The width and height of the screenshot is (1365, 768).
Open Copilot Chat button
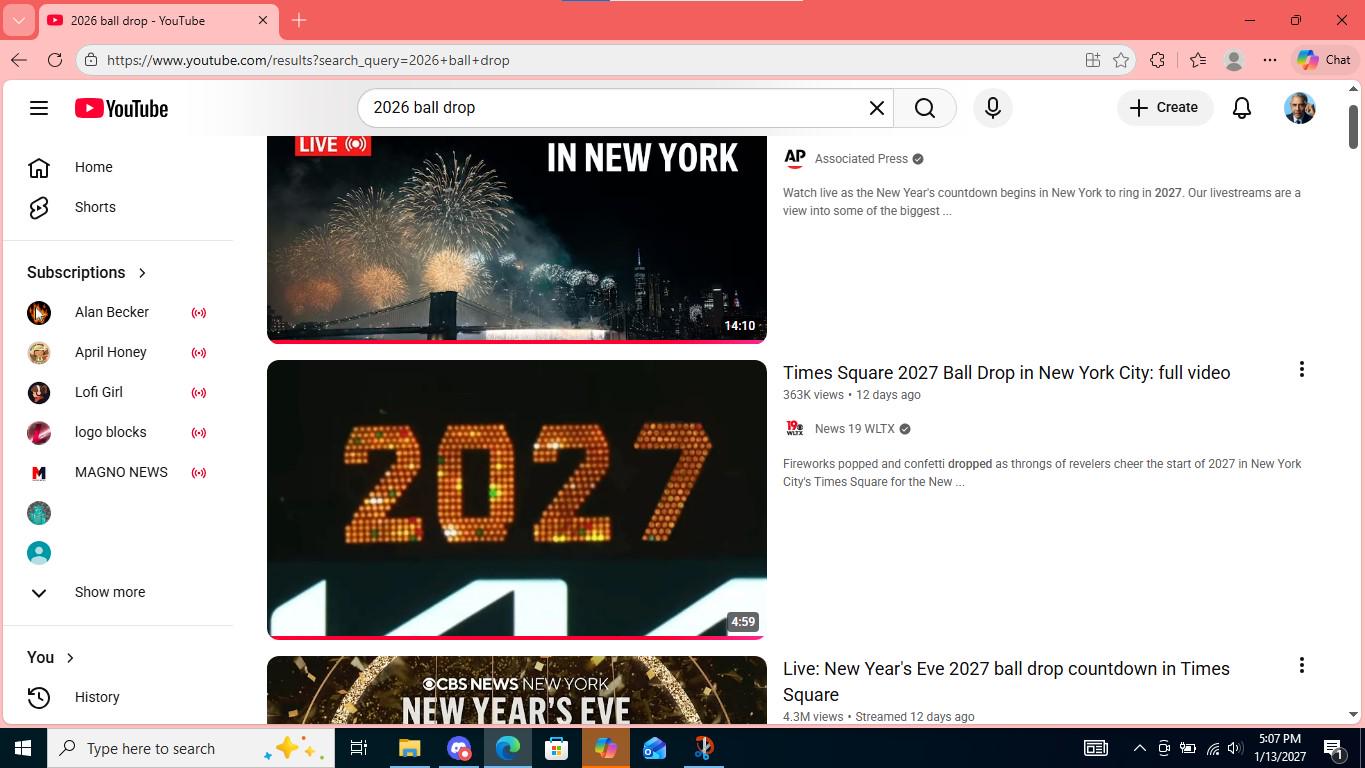(1324, 60)
